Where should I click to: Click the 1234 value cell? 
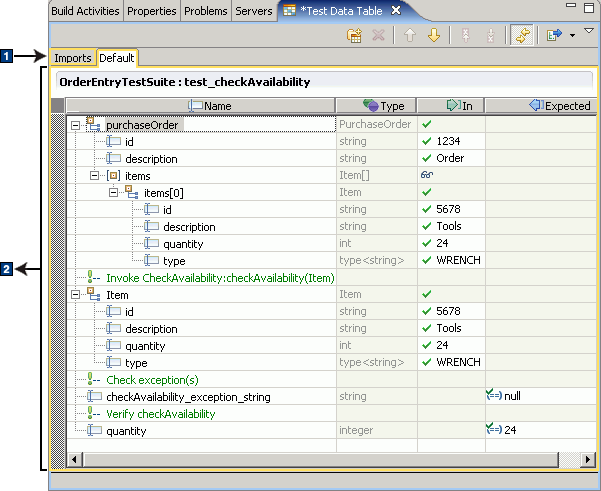(x=451, y=141)
